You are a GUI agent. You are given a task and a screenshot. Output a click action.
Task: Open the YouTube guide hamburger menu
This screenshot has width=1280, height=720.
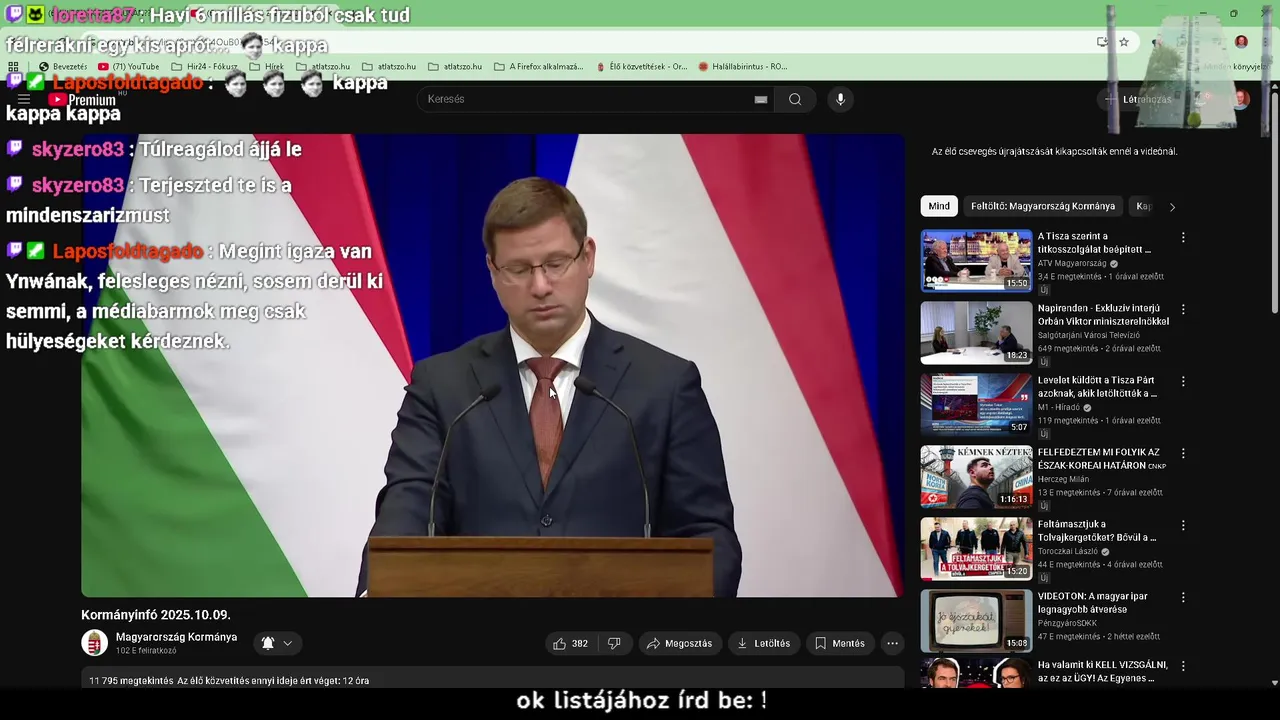[24, 99]
